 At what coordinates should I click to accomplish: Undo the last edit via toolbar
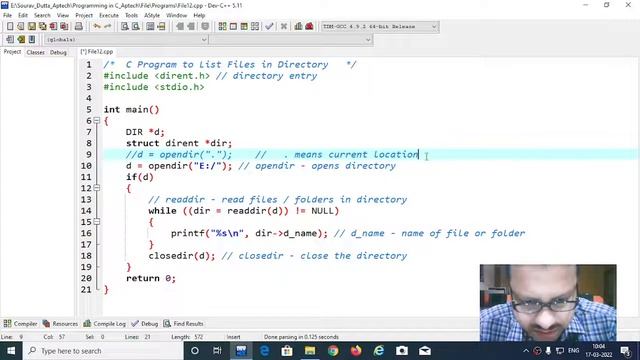click(97, 27)
